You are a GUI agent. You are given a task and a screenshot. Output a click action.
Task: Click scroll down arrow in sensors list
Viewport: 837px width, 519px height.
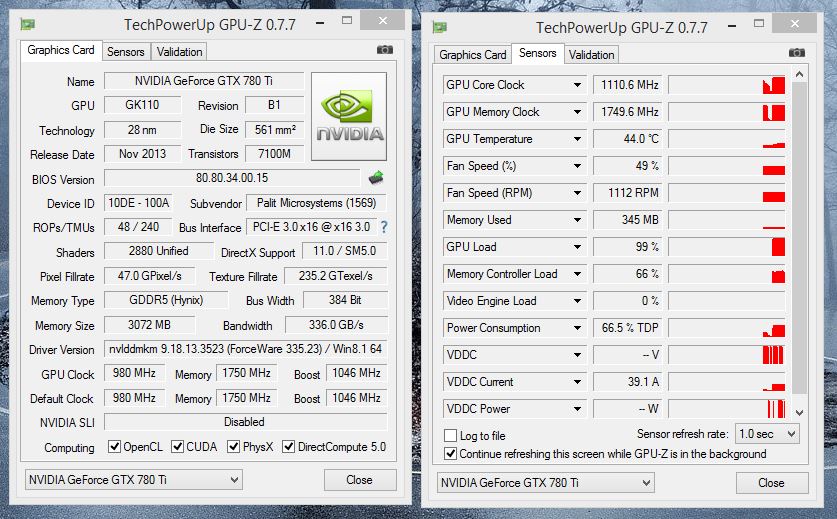point(799,412)
